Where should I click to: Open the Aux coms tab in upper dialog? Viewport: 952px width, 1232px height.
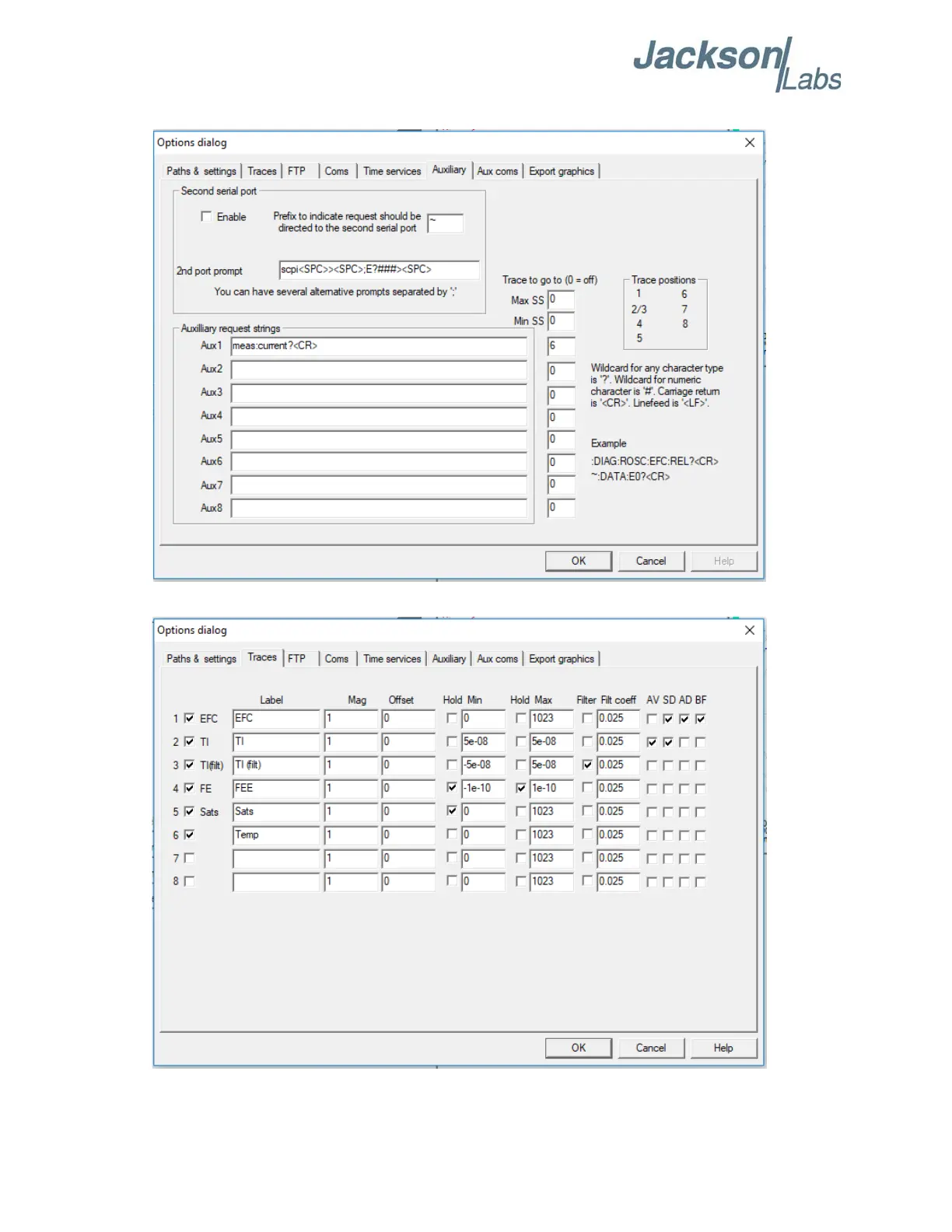click(x=497, y=171)
